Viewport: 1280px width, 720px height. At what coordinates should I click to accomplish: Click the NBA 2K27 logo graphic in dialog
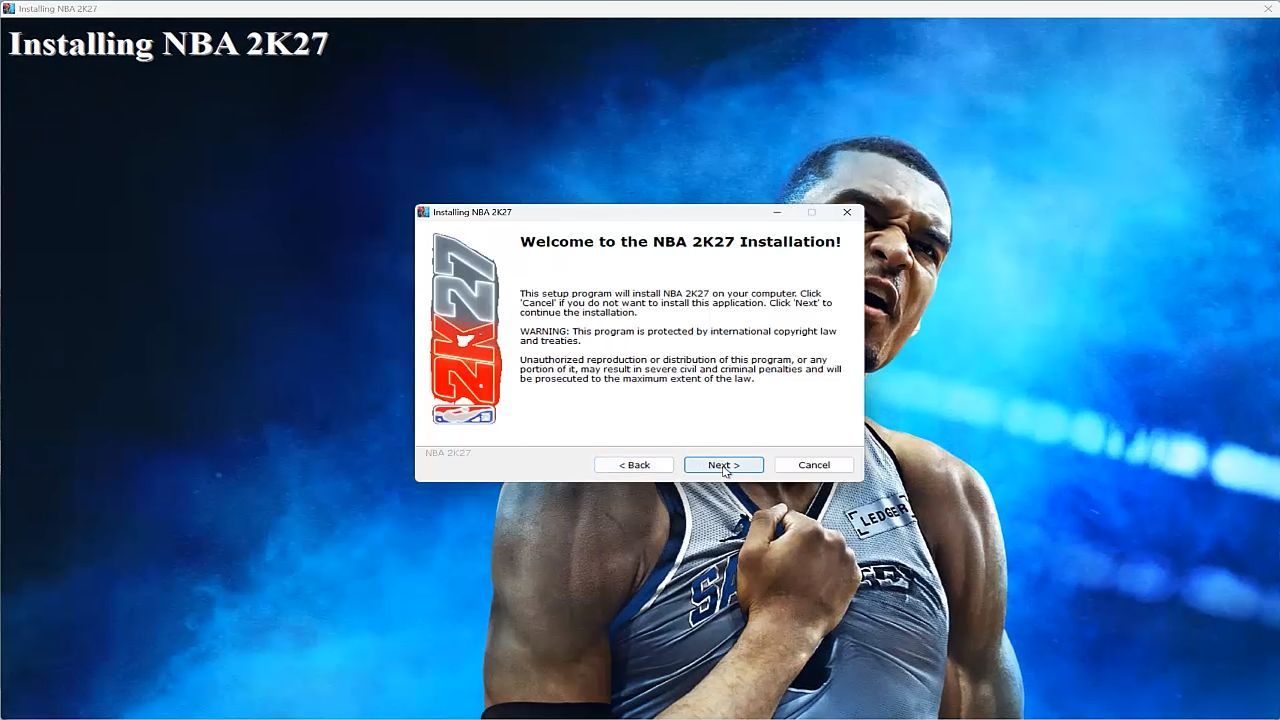[x=465, y=328]
